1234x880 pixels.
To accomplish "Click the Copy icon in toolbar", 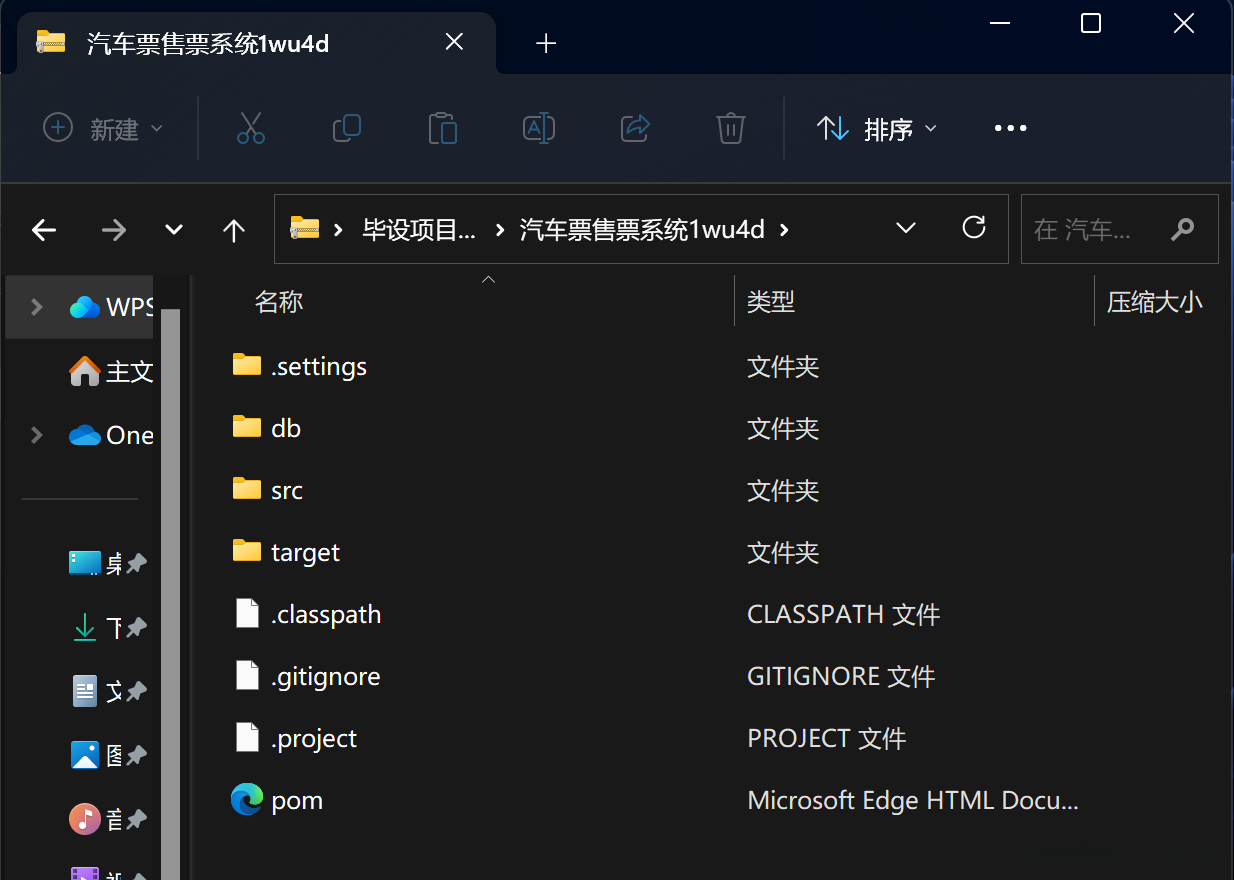I will coord(347,128).
